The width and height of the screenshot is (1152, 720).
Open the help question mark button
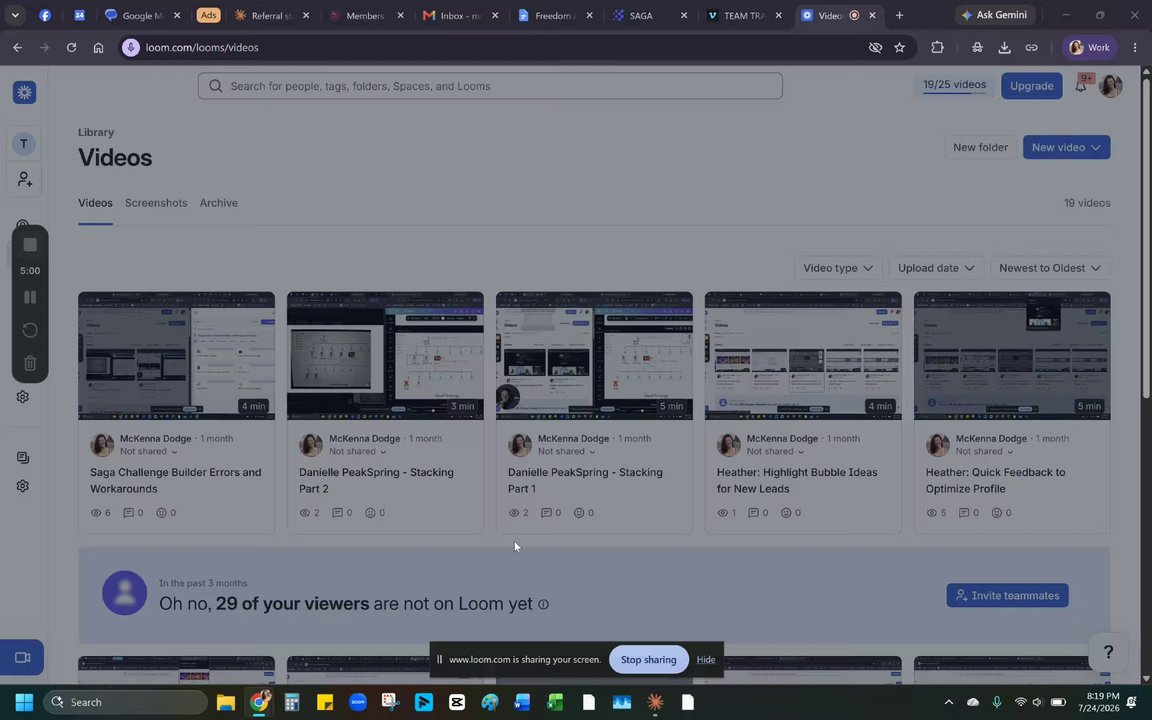(1108, 652)
